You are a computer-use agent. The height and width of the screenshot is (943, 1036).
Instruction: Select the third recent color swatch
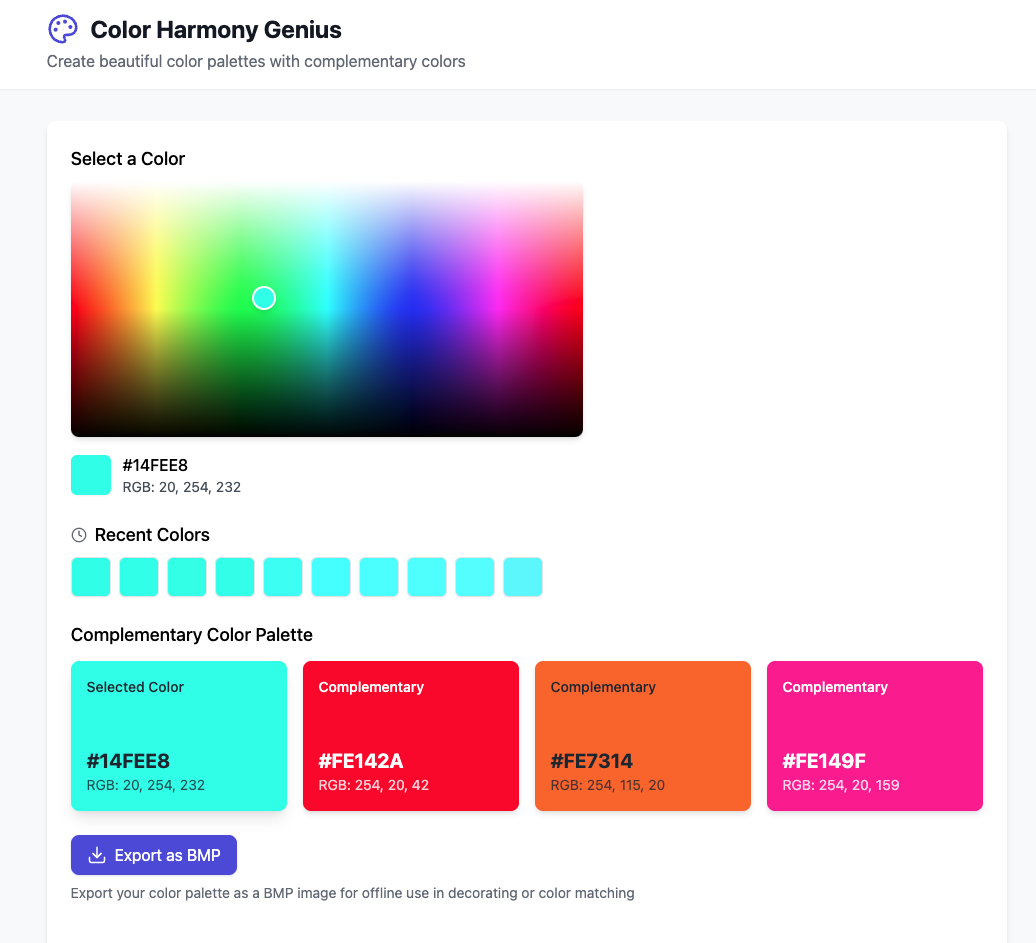[x=186, y=576]
